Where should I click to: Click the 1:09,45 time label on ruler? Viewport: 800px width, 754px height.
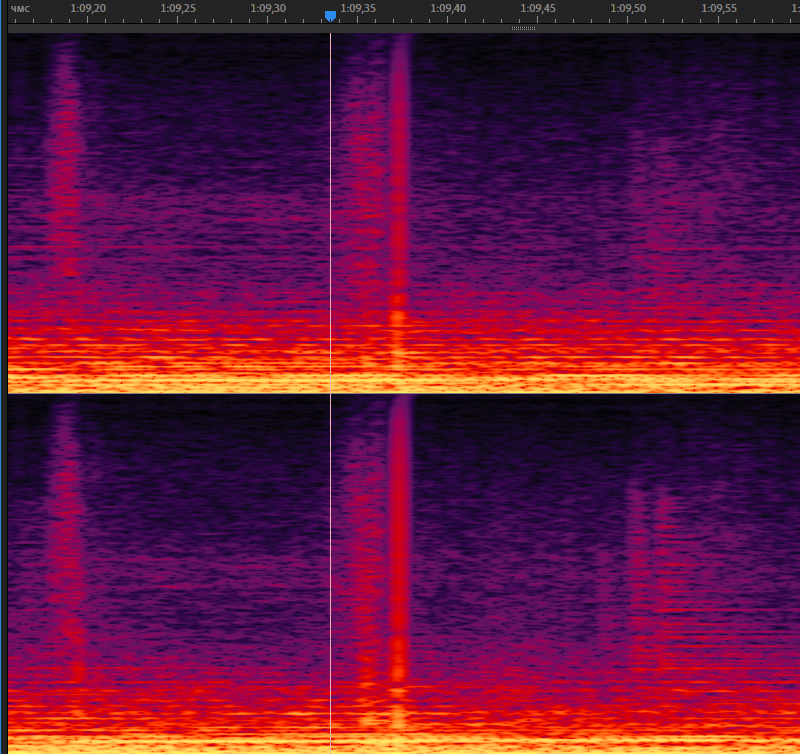click(x=538, y=8)
